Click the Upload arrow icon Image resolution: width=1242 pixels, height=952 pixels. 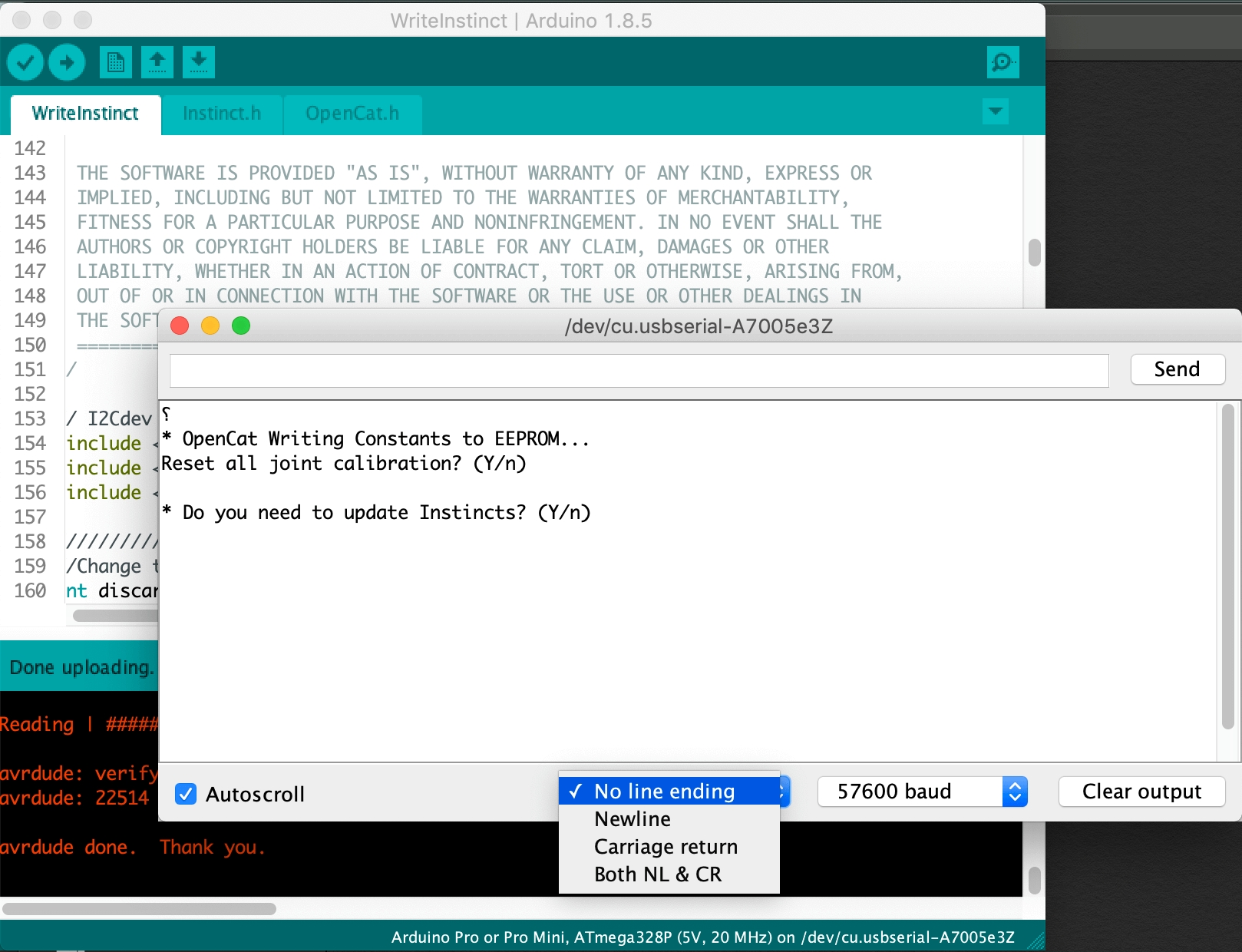coord(67,62)
